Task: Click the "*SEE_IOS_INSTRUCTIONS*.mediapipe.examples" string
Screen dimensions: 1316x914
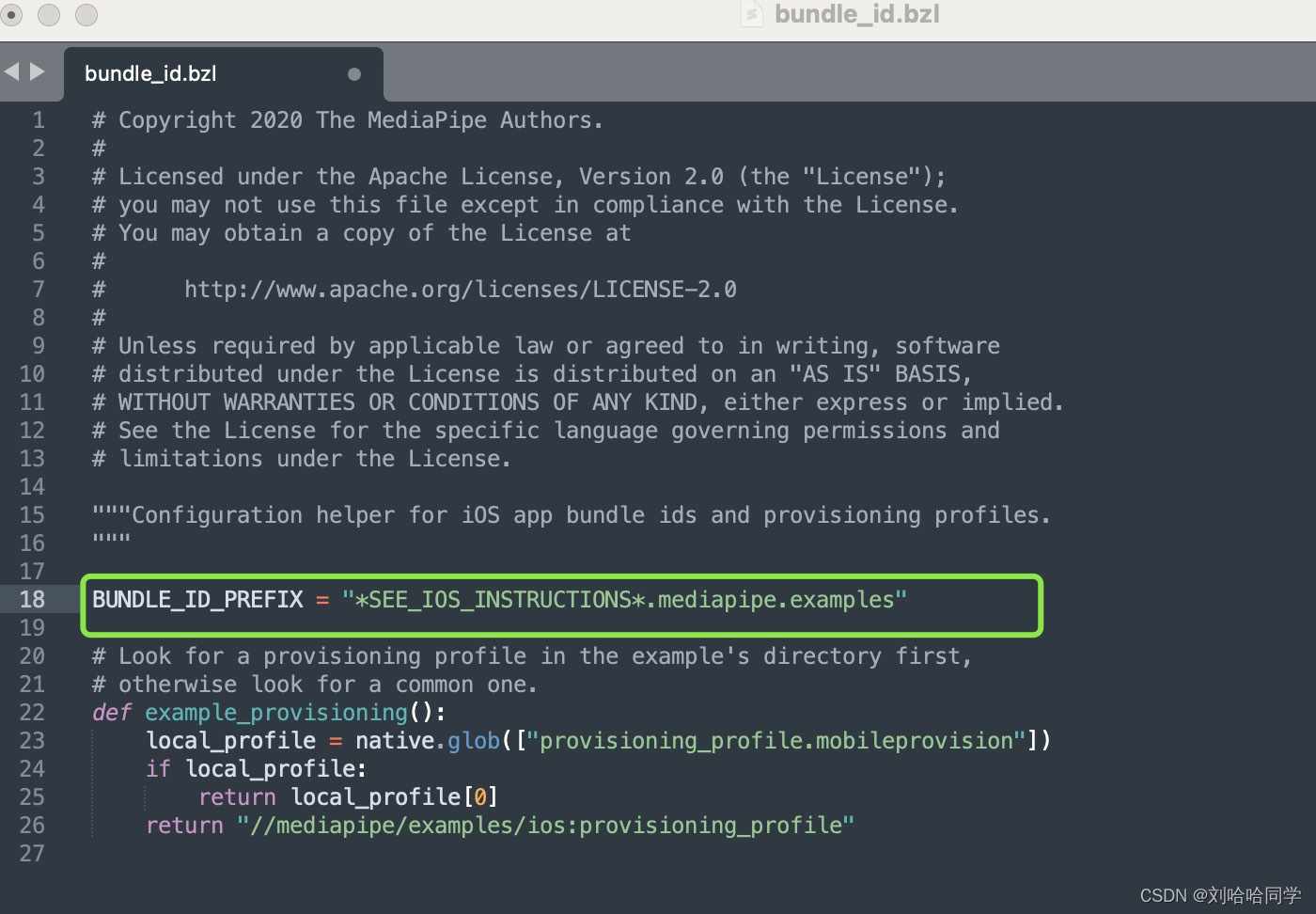Action: 624,600
